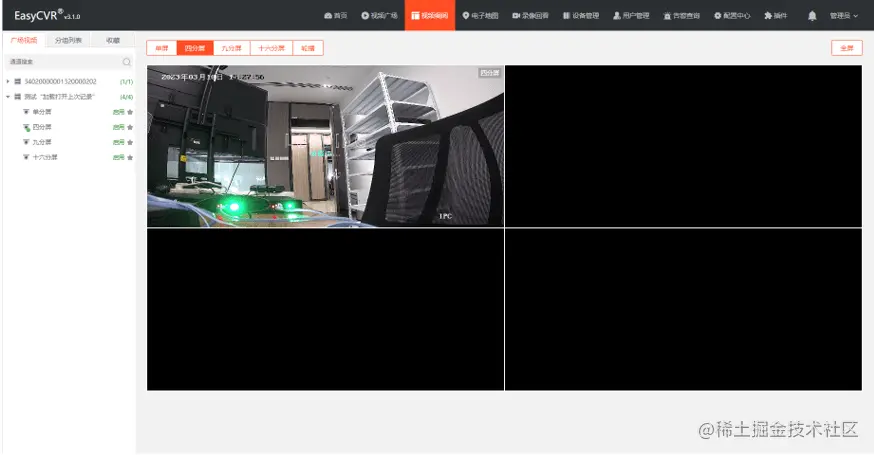874x455 pixels.
Task: Expand the 34020000001320000202 device node
Action: 8,81
